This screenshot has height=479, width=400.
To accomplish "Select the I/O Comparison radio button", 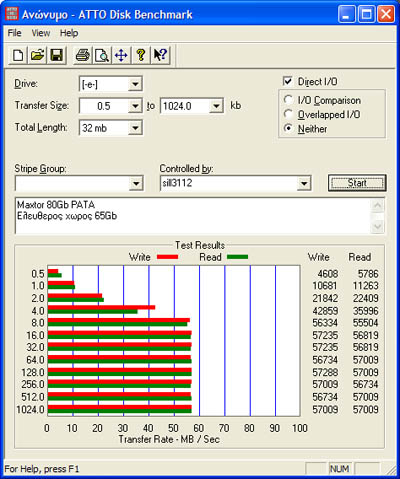I will [288, 100].
